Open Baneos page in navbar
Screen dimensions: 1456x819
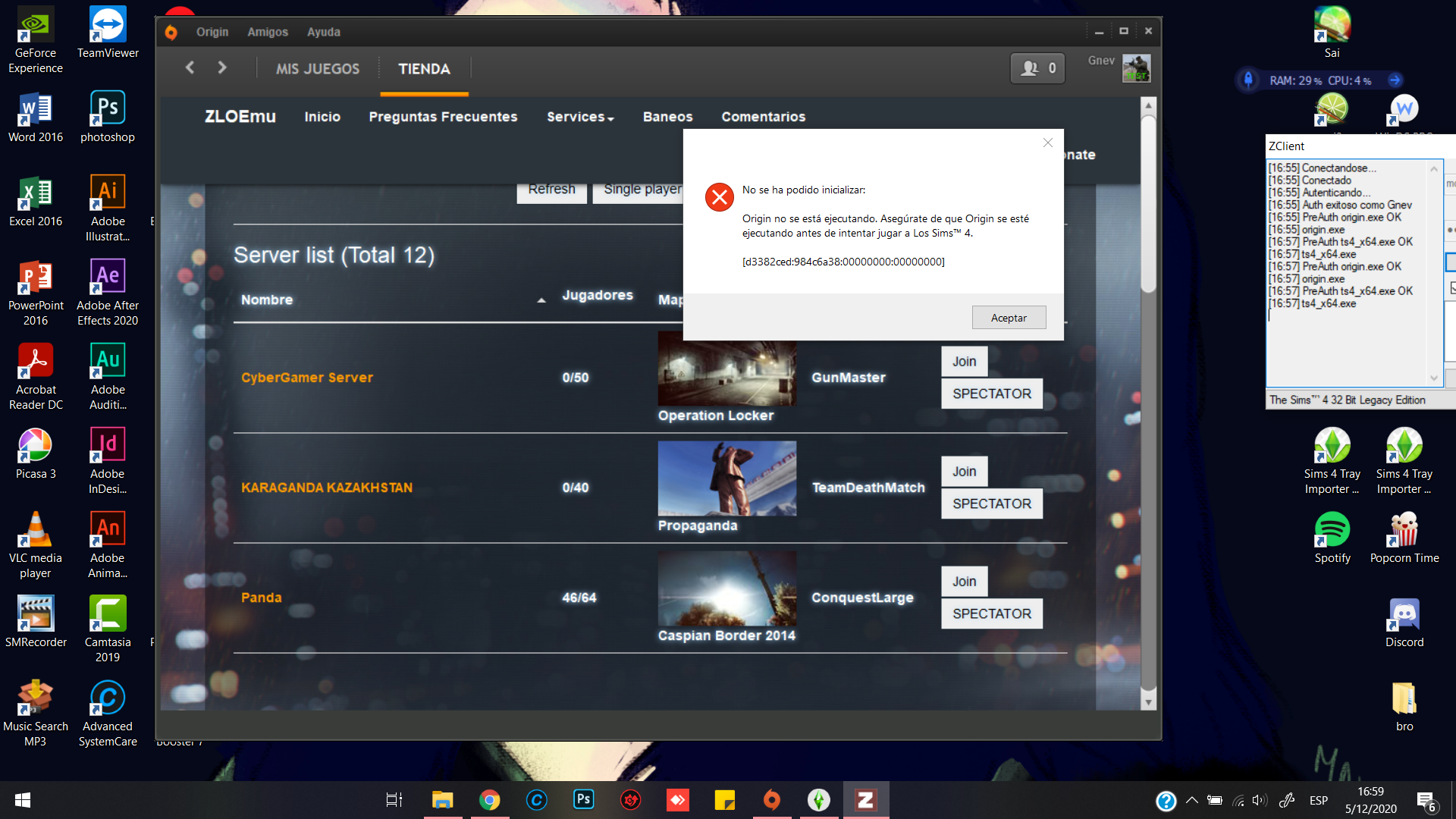668,117
